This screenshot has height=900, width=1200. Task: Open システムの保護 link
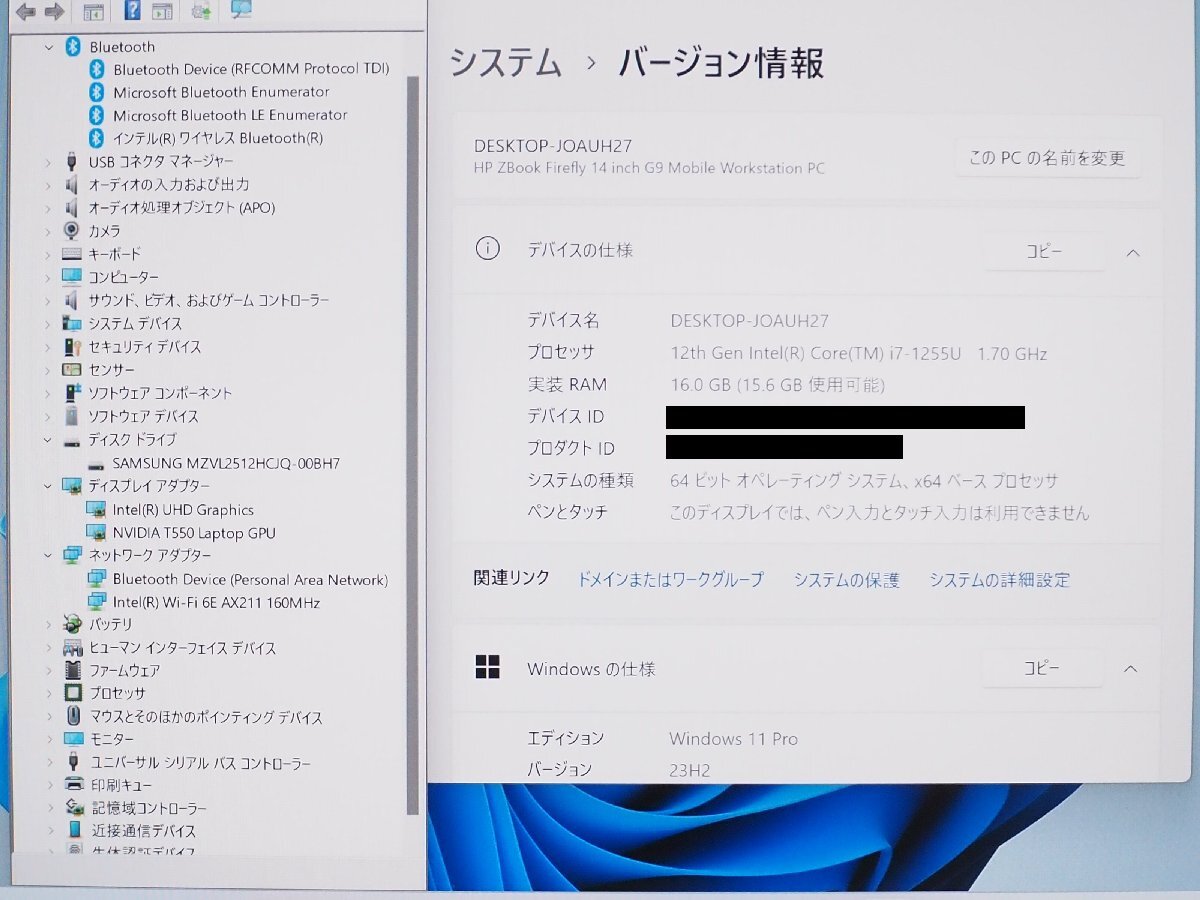coord(846,580)
